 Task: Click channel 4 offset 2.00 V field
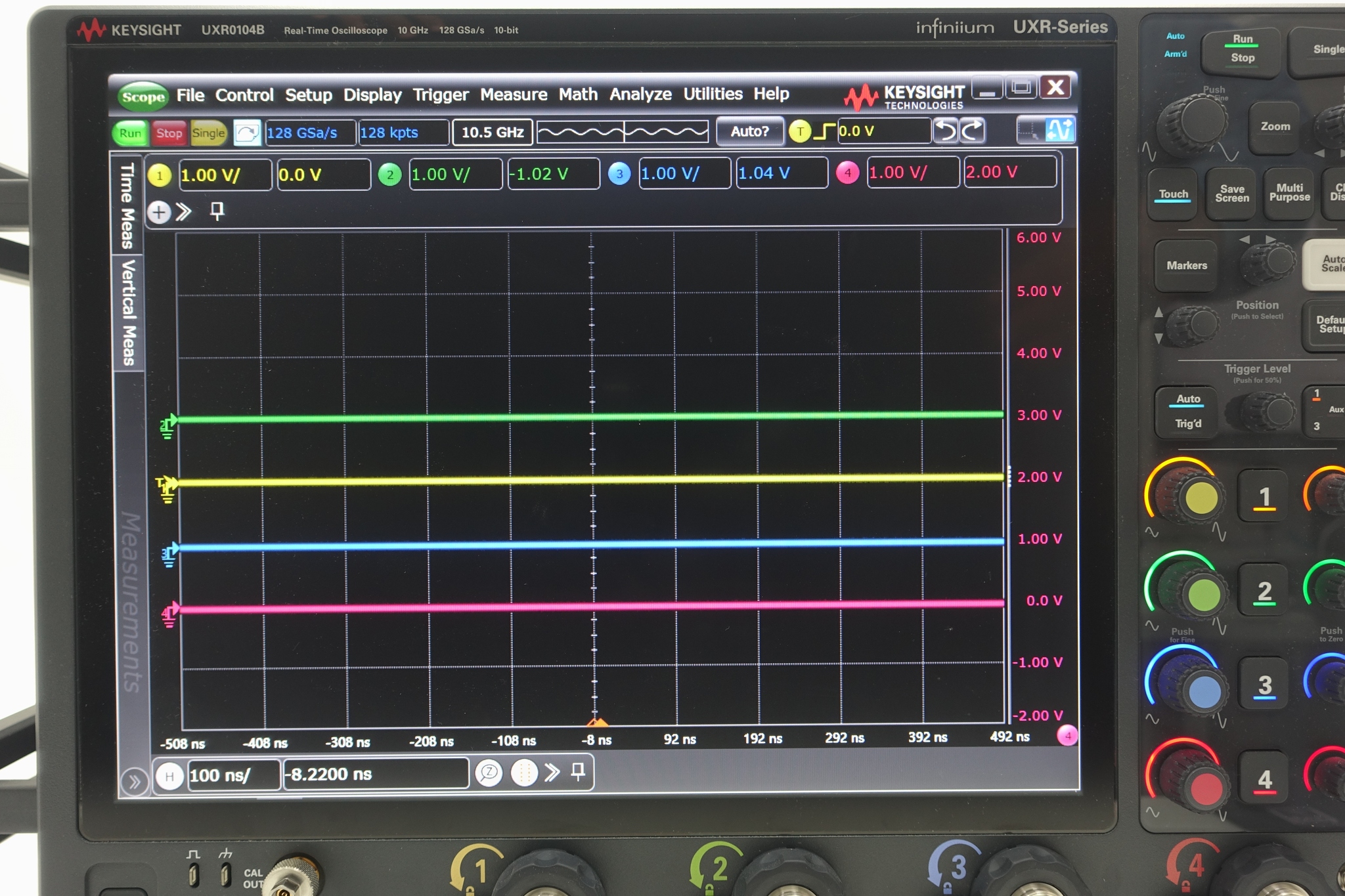(x=1010, y=172)
